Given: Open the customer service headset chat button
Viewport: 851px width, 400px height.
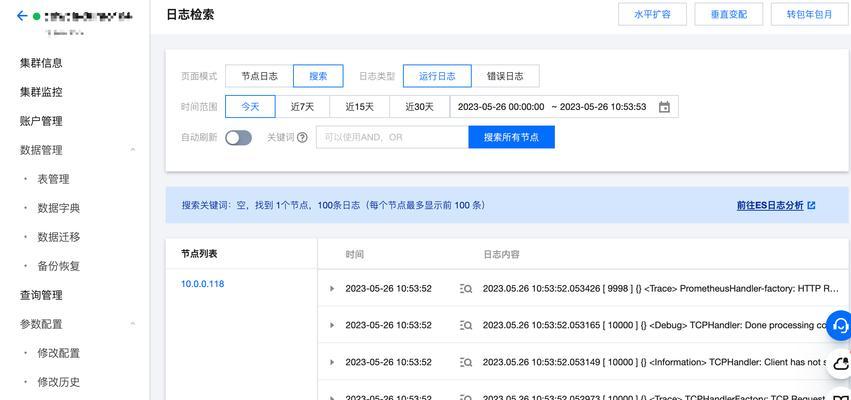Looking at the screenshot, I should pos(840,326).
